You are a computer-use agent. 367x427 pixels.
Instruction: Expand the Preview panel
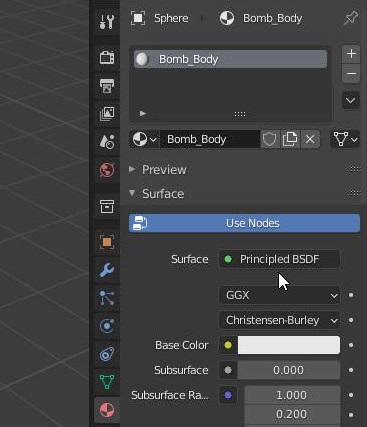pyautogui.click(x=132, y=169)
